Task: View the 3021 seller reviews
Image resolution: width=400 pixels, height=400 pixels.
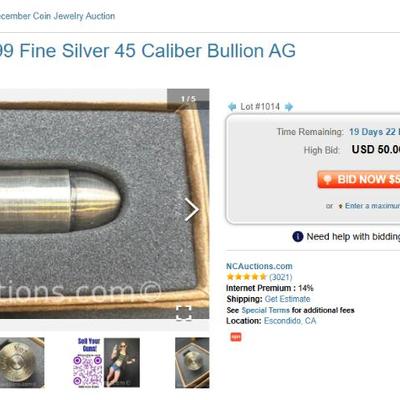Action: [x=281, y=277]
